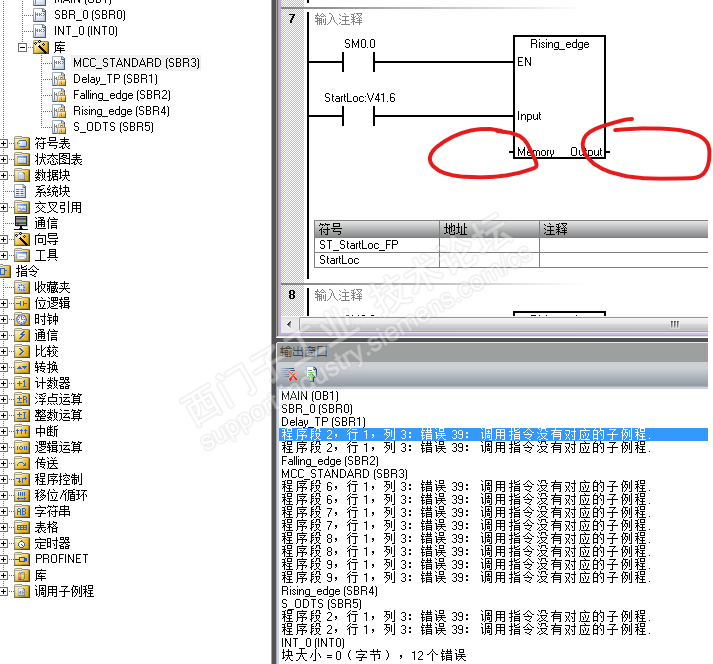Expand the 移位/循环 instruction folder
This screenshot has width=713, height=664.
(x=4, y=495)
